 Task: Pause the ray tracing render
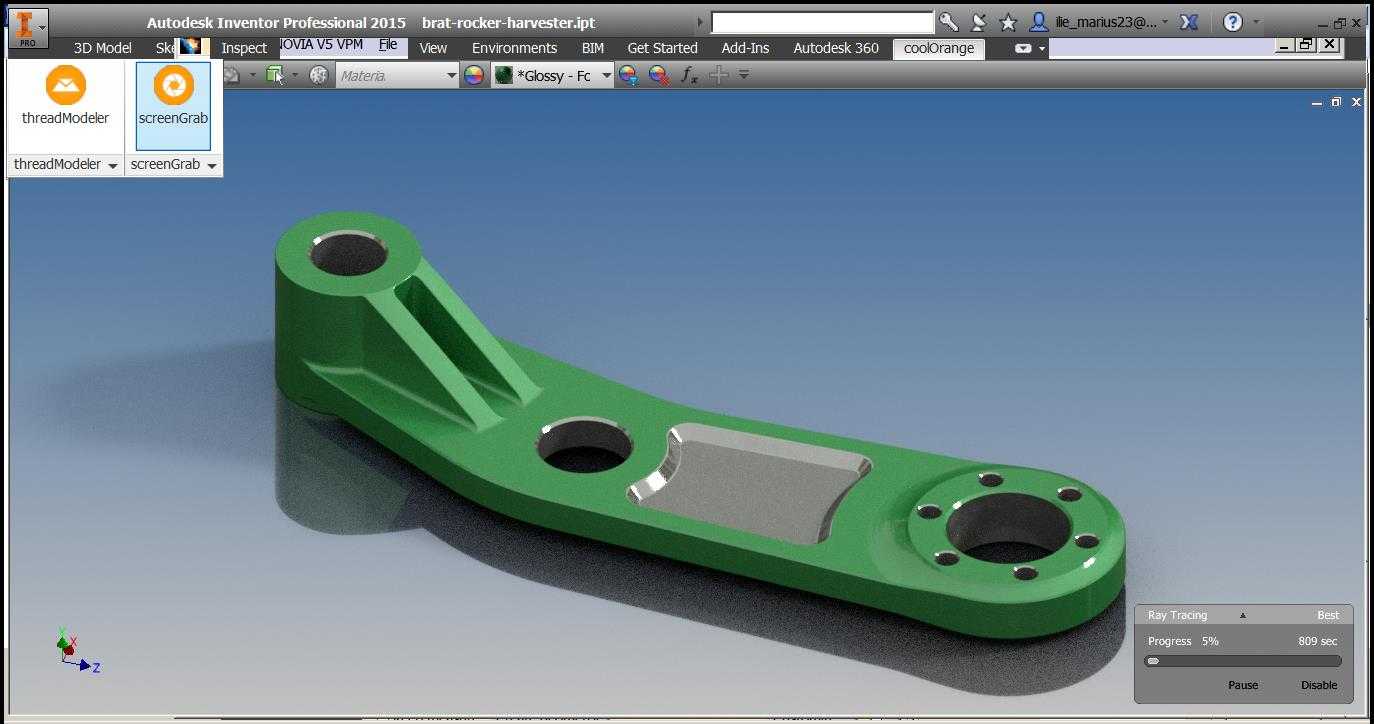1243,685
